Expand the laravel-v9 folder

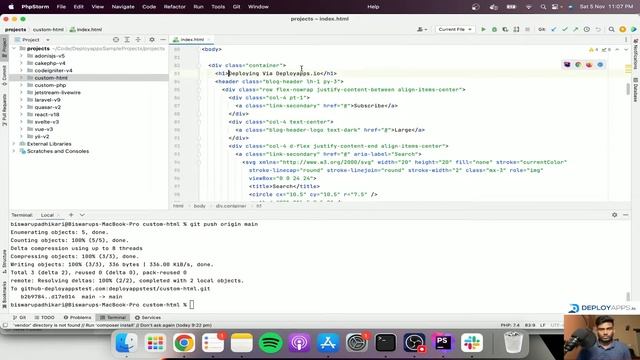pyautogui.click(x=21, y=100)
